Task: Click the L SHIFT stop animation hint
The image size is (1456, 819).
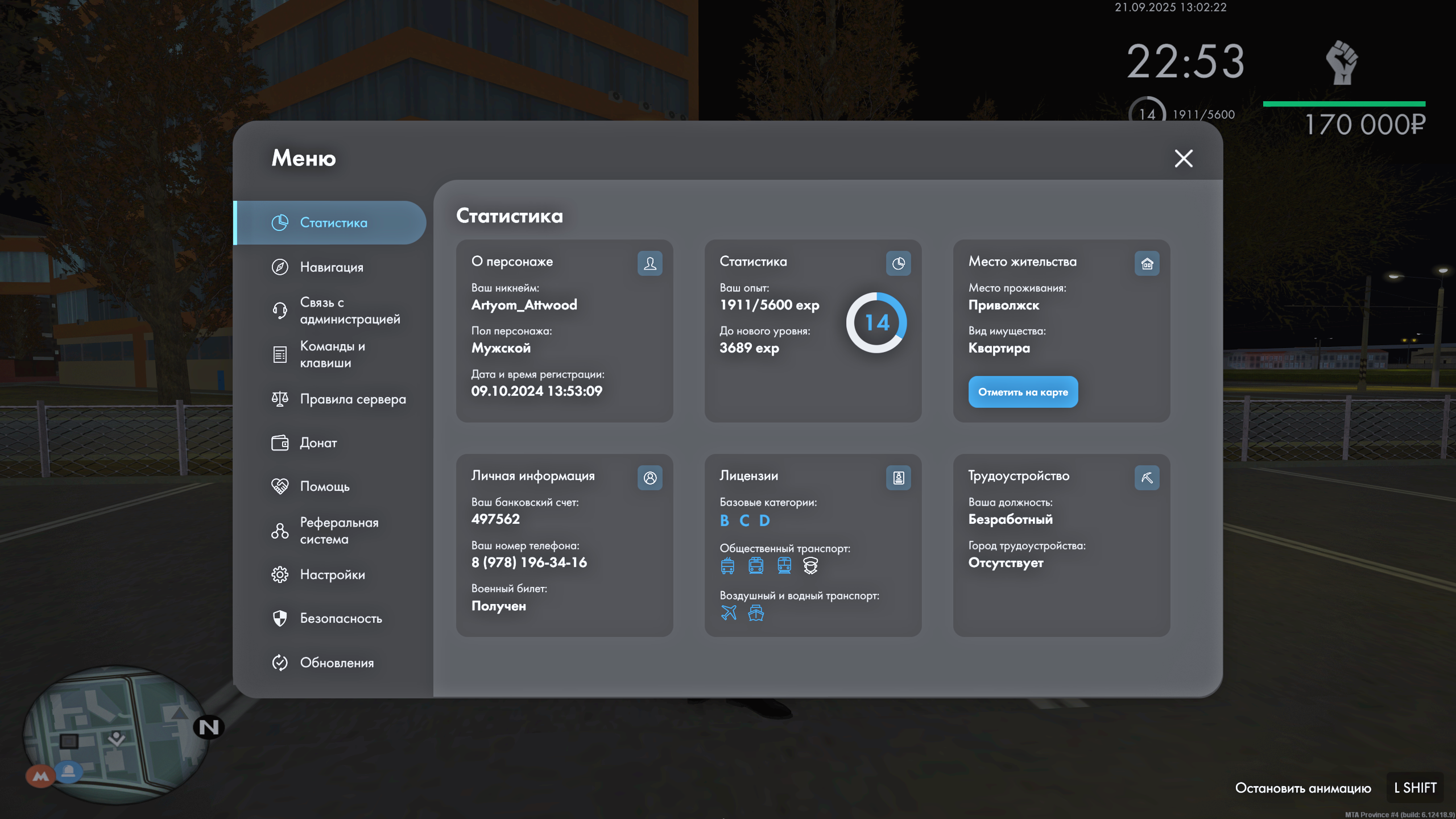Action: 1415,788
